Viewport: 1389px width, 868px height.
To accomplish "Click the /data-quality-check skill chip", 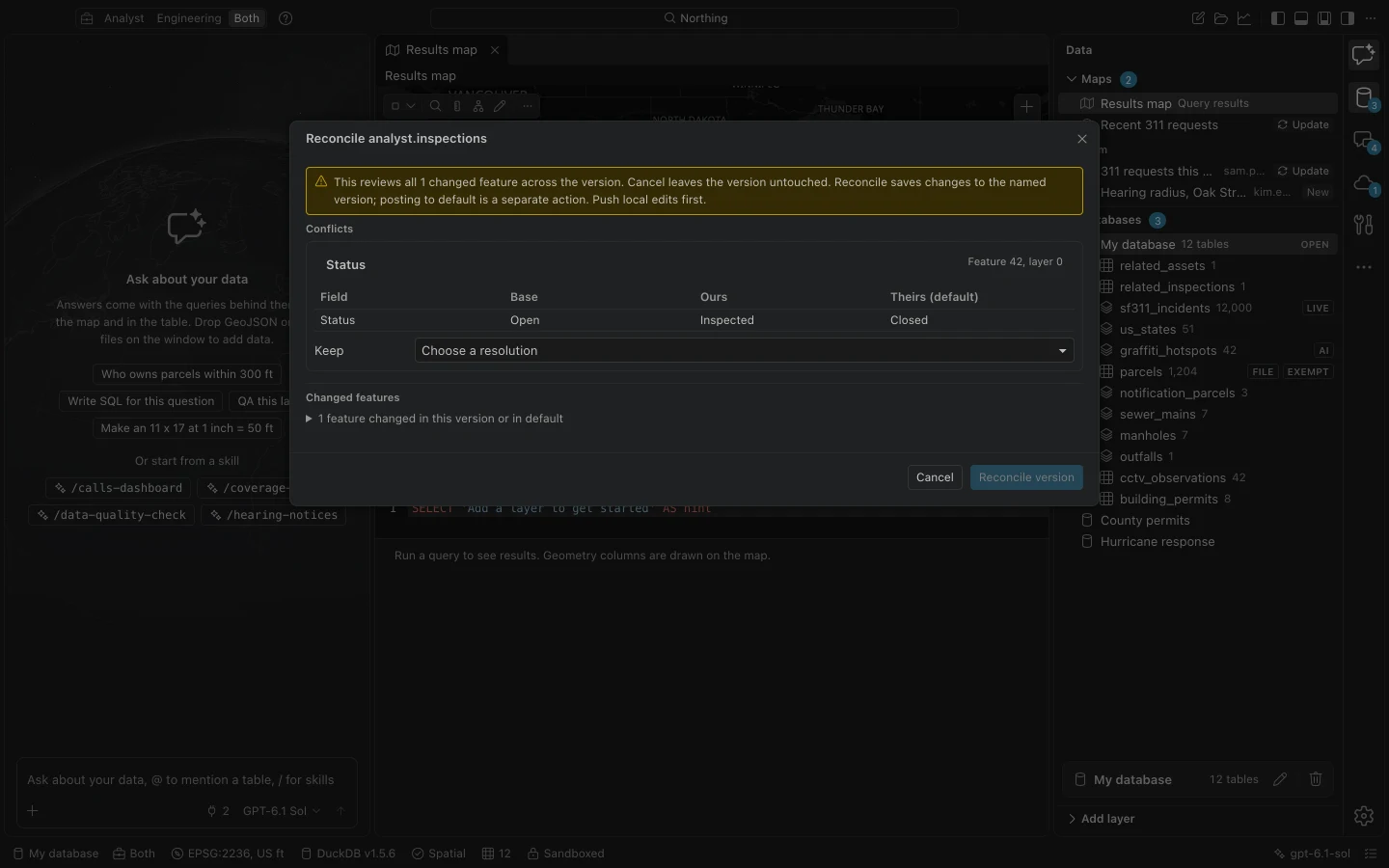I will 112,515.
